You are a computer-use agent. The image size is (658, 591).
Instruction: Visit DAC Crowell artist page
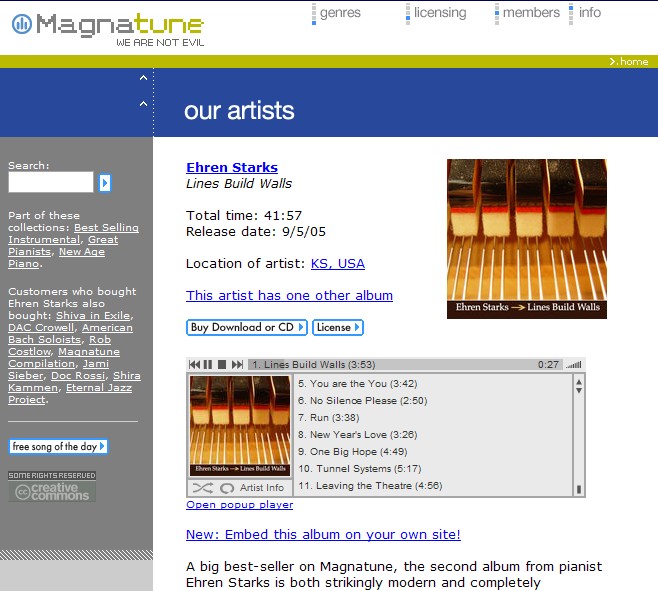tap(41, 328)
